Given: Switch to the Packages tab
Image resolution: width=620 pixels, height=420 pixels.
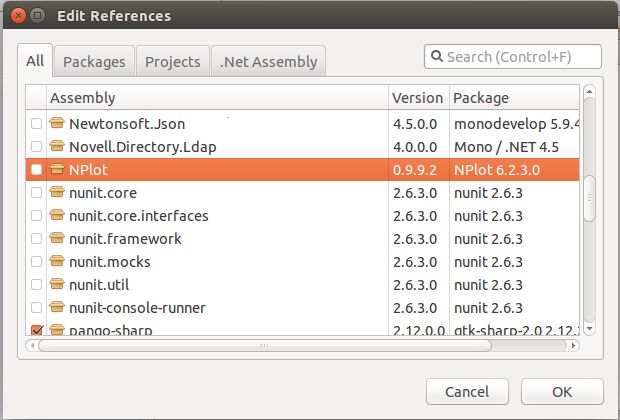Looking at the screenshot, I should (94, 61).
